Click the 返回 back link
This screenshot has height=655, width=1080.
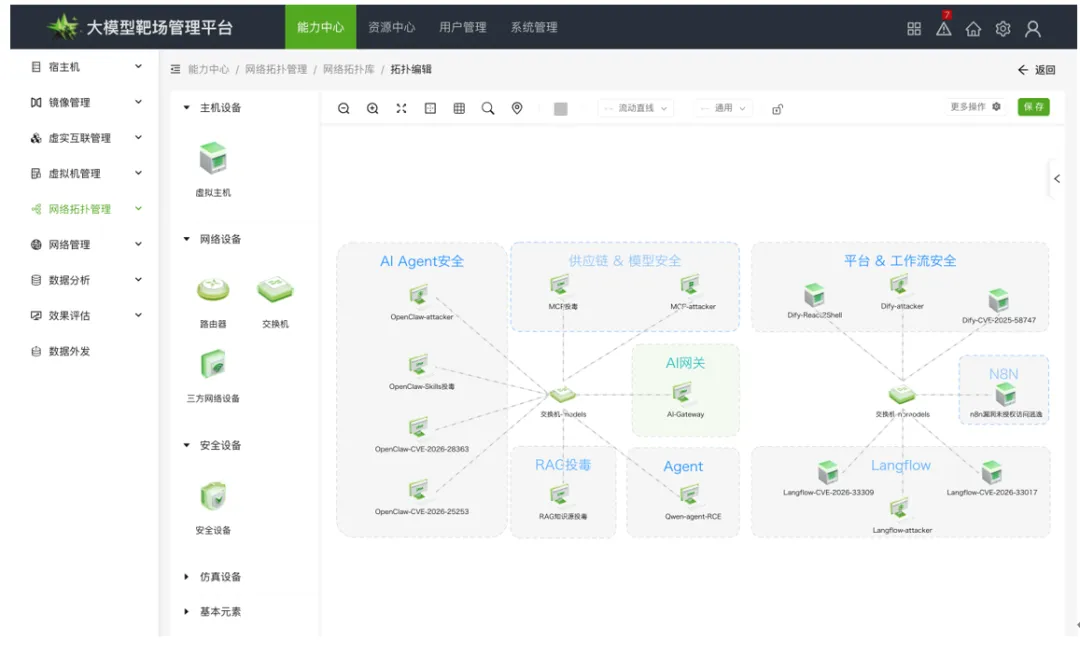click(x=1037, y=70)
